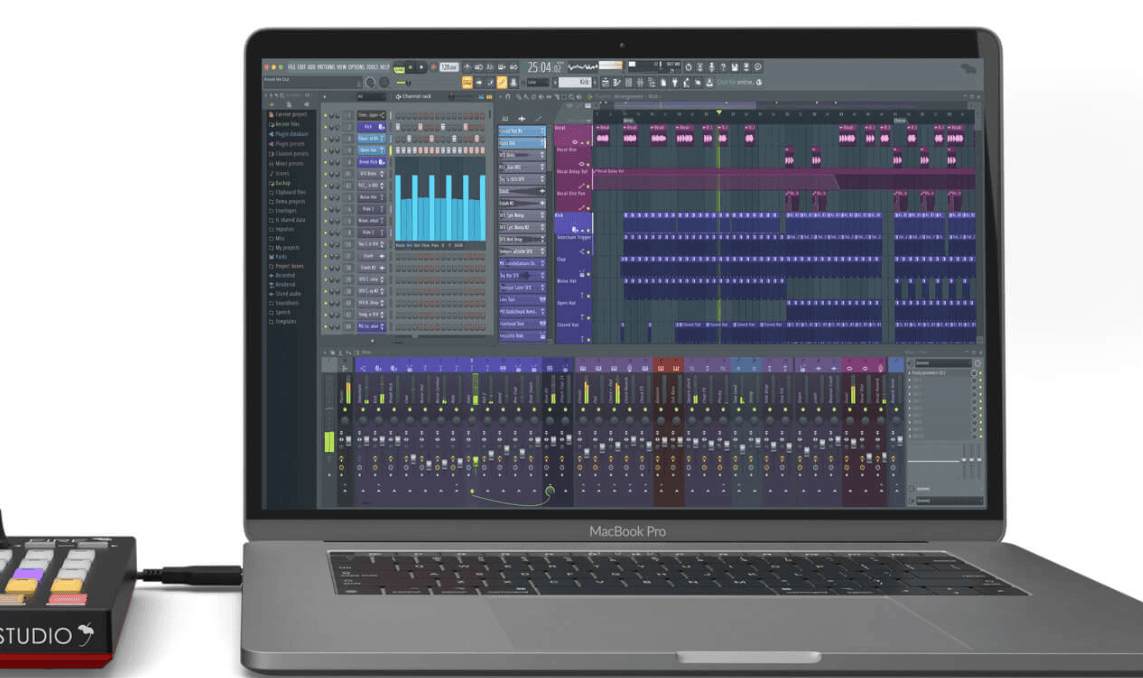Click the 25:04 time display
Viewport: 1143px width, 678px height.
543,68
